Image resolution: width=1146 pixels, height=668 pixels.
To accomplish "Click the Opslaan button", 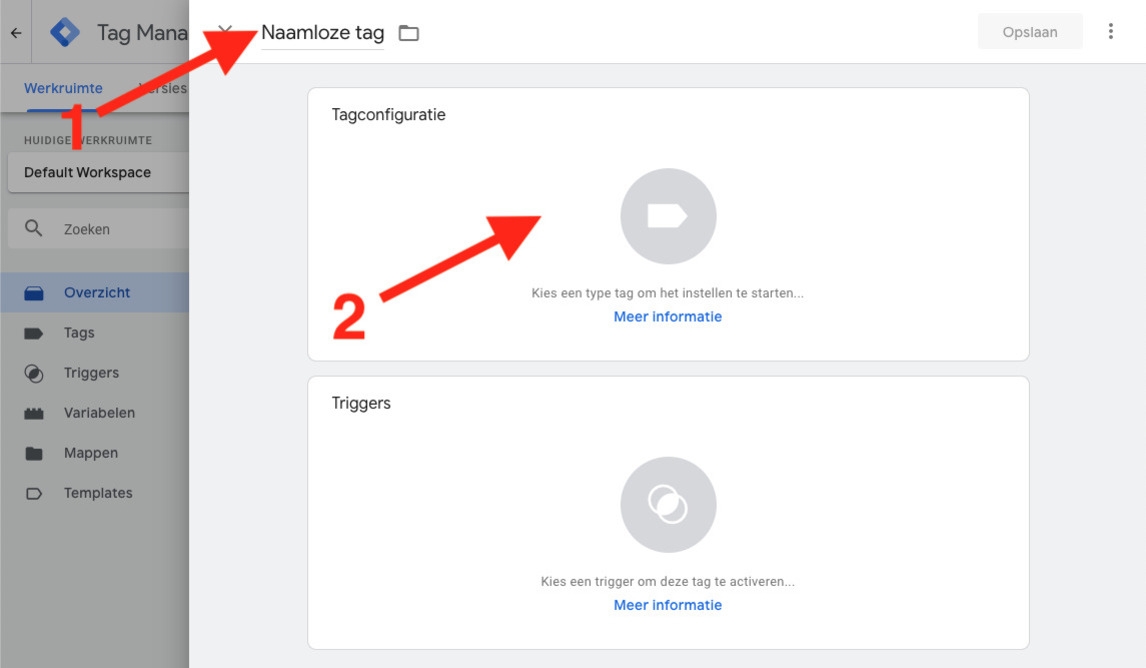I will [x=1030, y=31].
